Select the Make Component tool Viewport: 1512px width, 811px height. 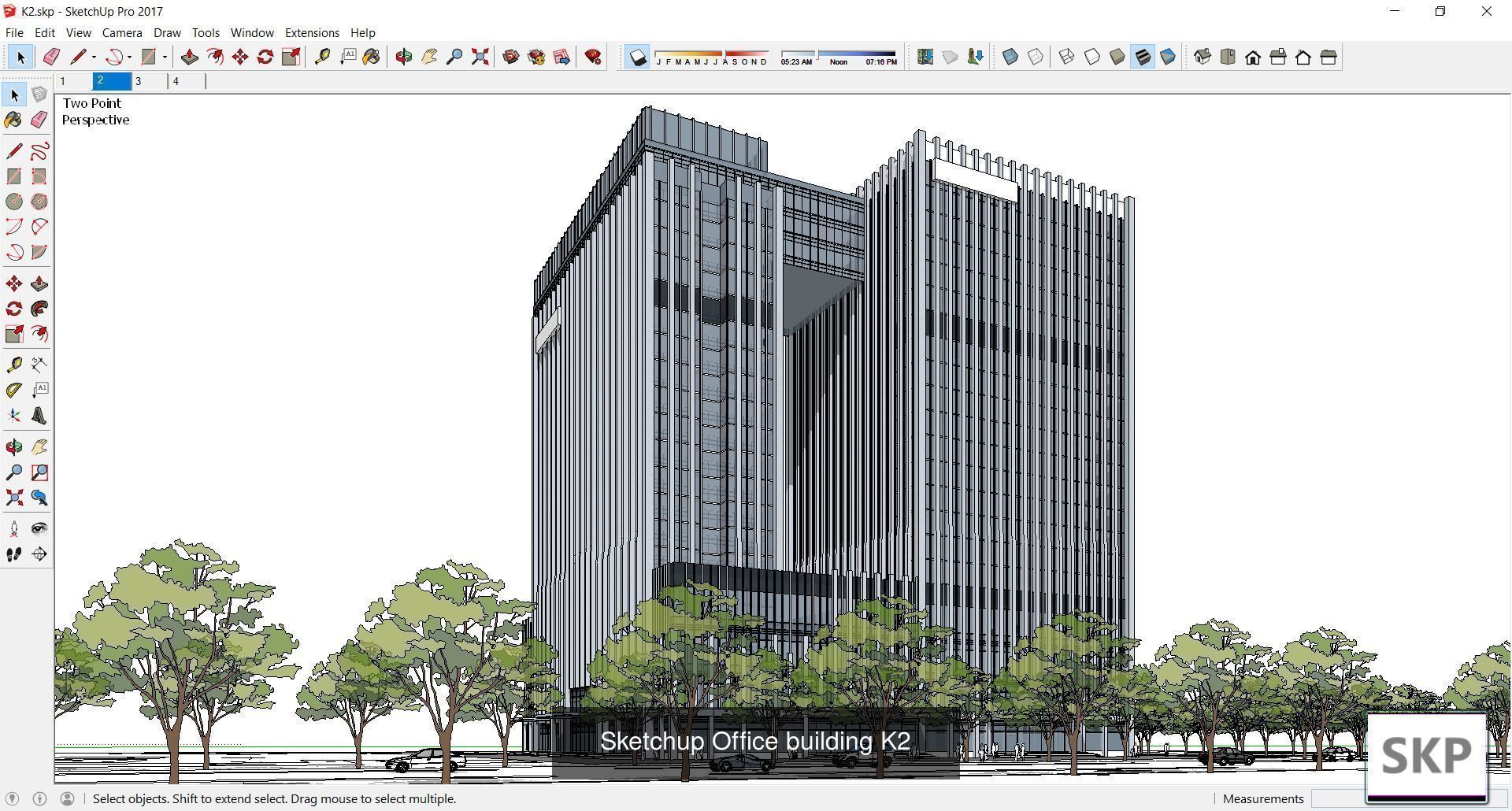(x=39, y=94)
